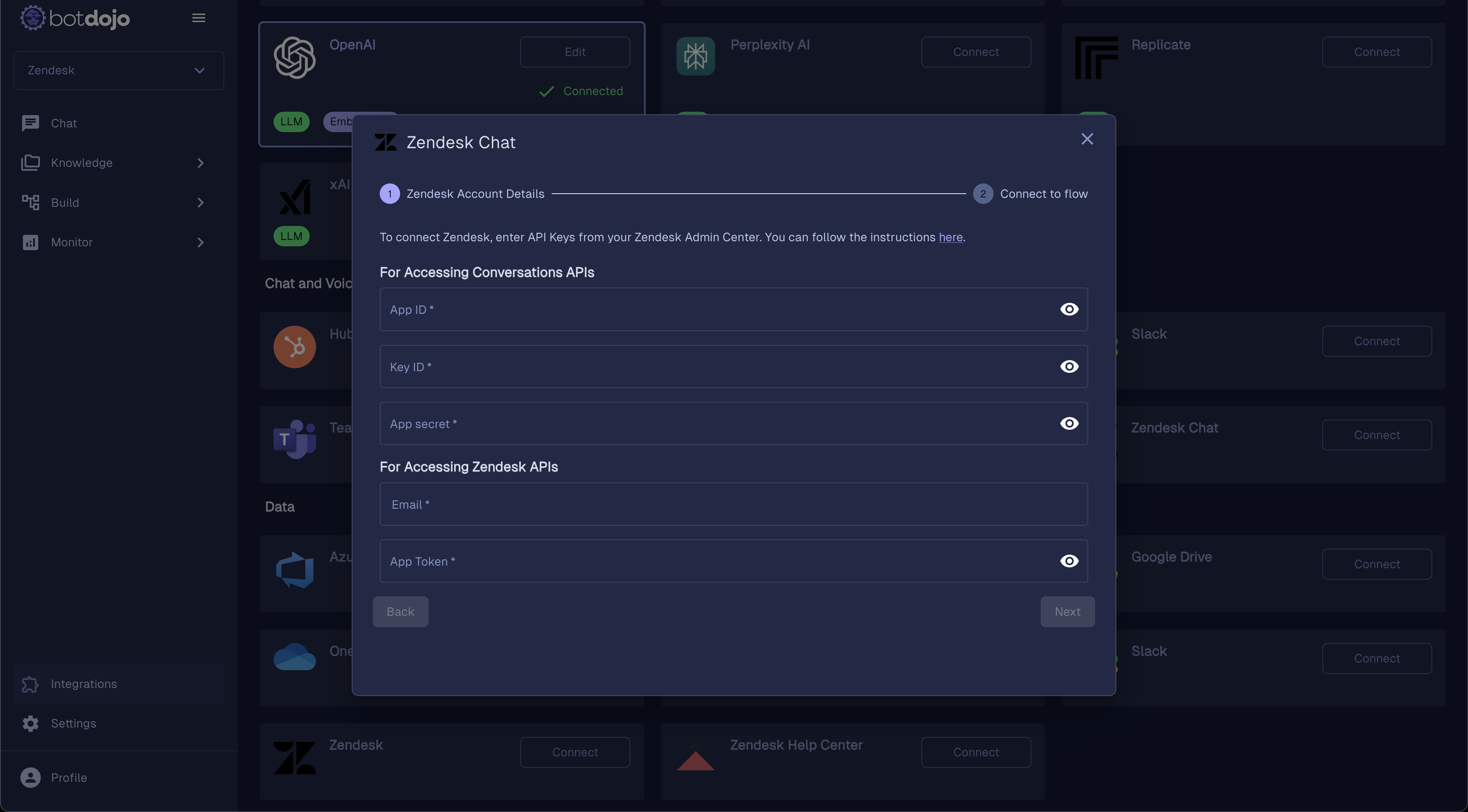The height and width of the screenshot is (812, 1468).
Task: Toggle visibility of App ID field
Action: coord(1069,310)
